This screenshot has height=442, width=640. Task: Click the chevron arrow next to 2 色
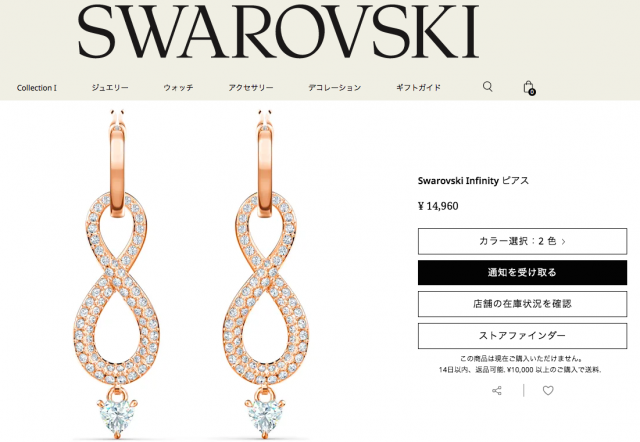pos(564,242)
